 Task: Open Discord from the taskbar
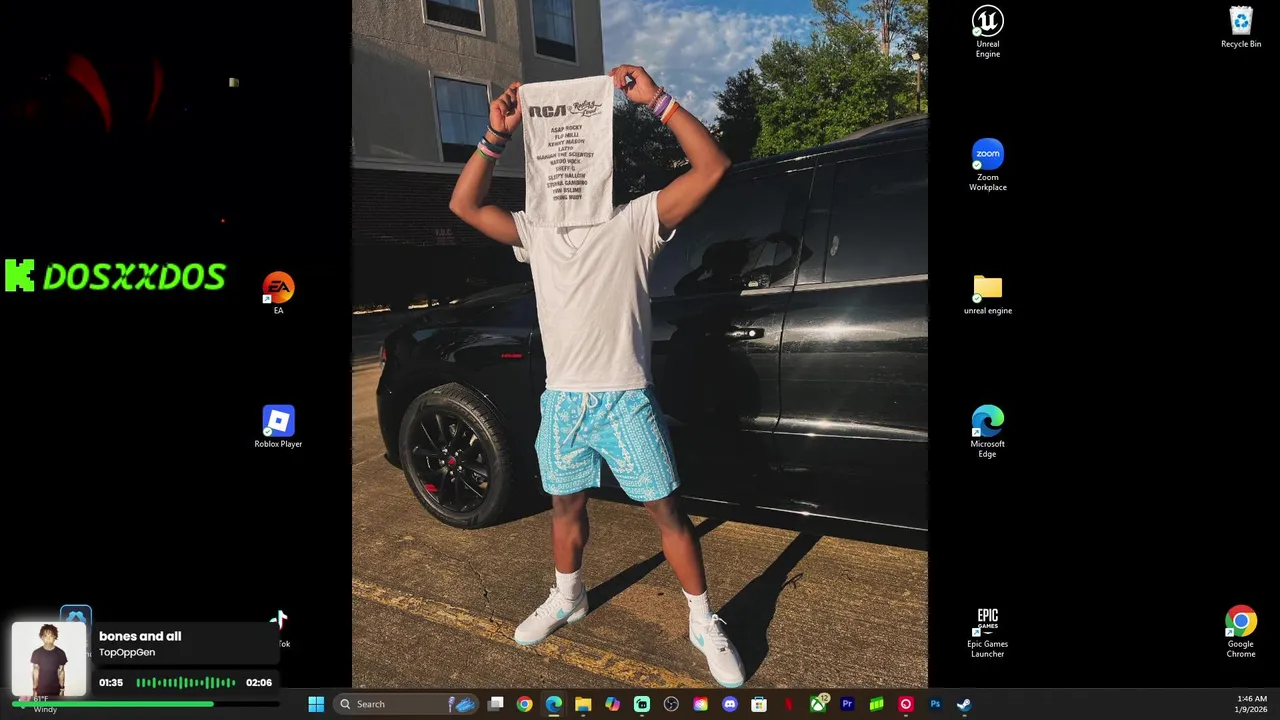pos(730,704)
